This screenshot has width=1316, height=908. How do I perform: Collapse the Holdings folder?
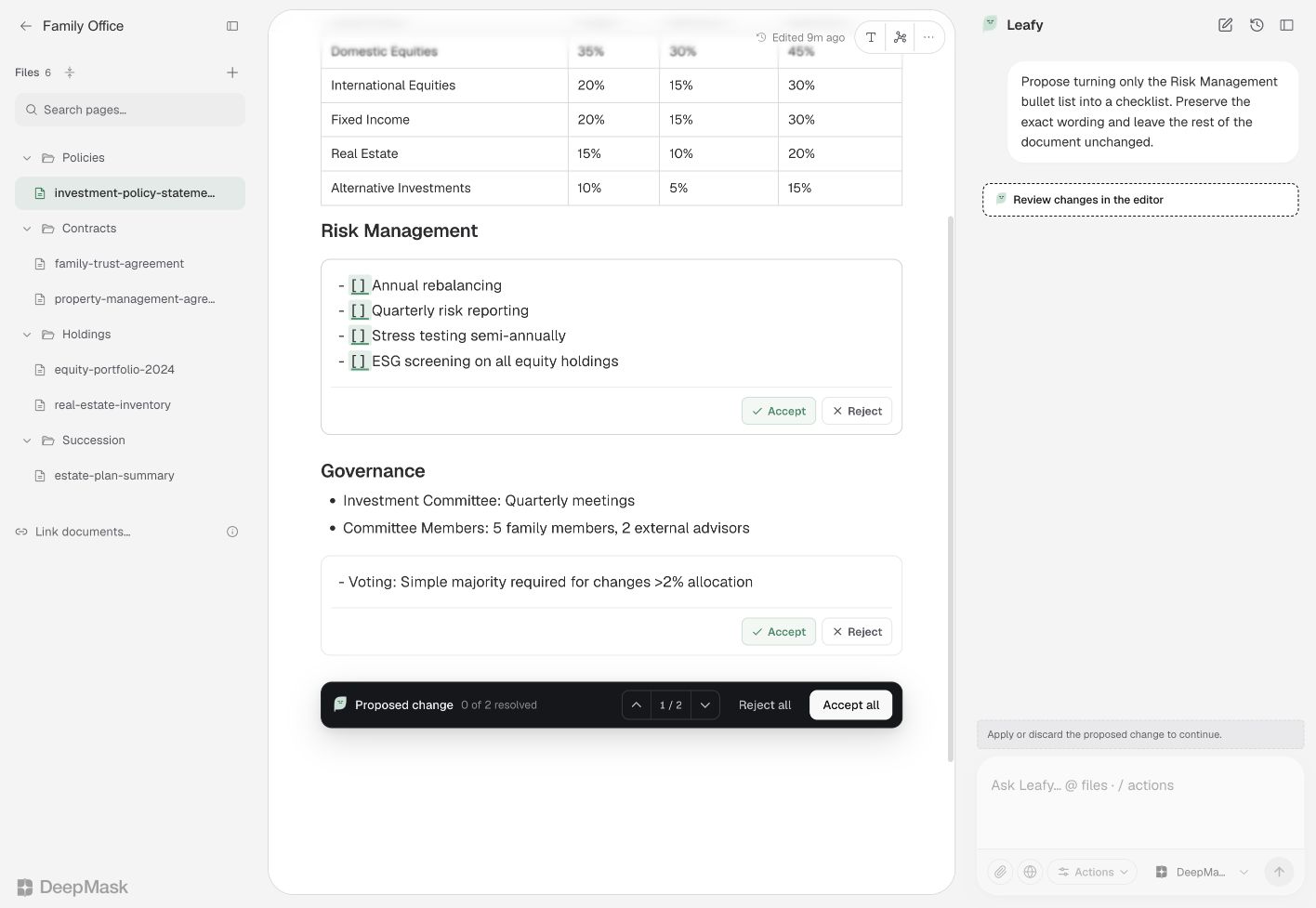pos(27,335)
